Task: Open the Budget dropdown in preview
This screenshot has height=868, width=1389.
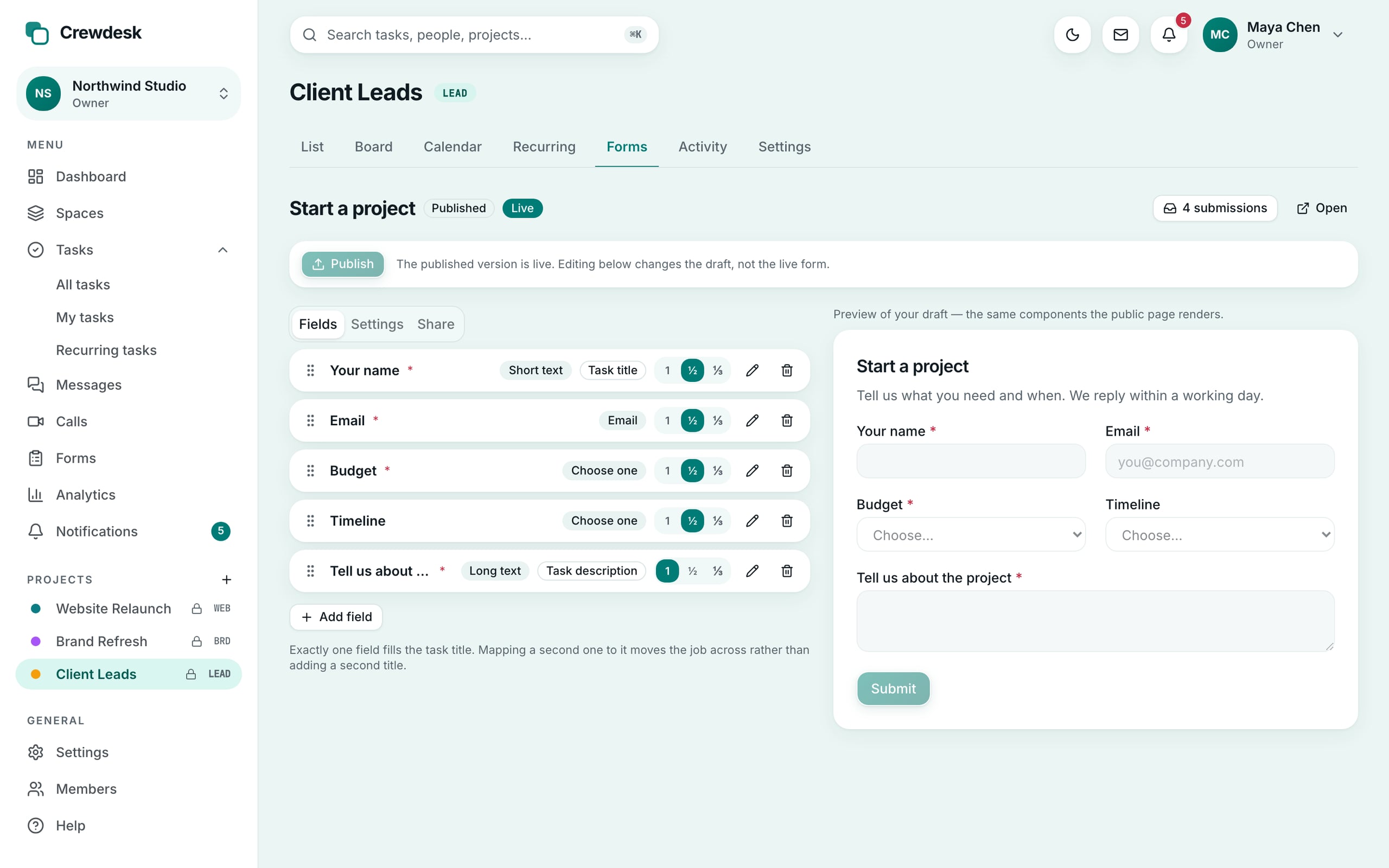Action: pos(971,535)
